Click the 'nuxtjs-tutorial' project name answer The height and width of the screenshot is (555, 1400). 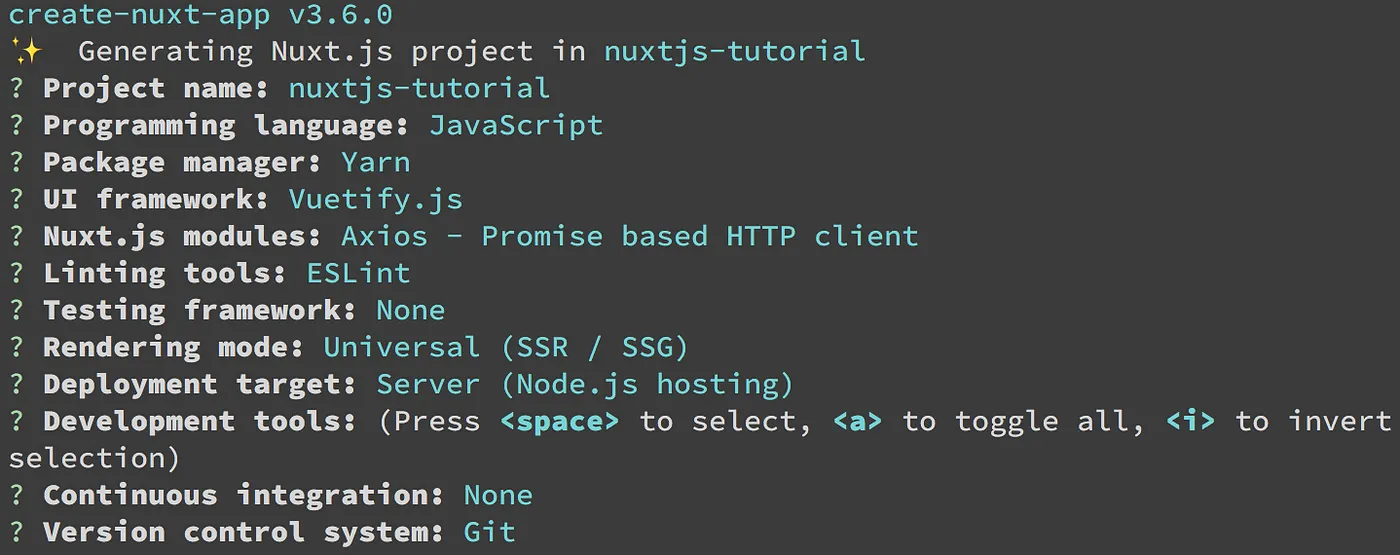(419, 88)
